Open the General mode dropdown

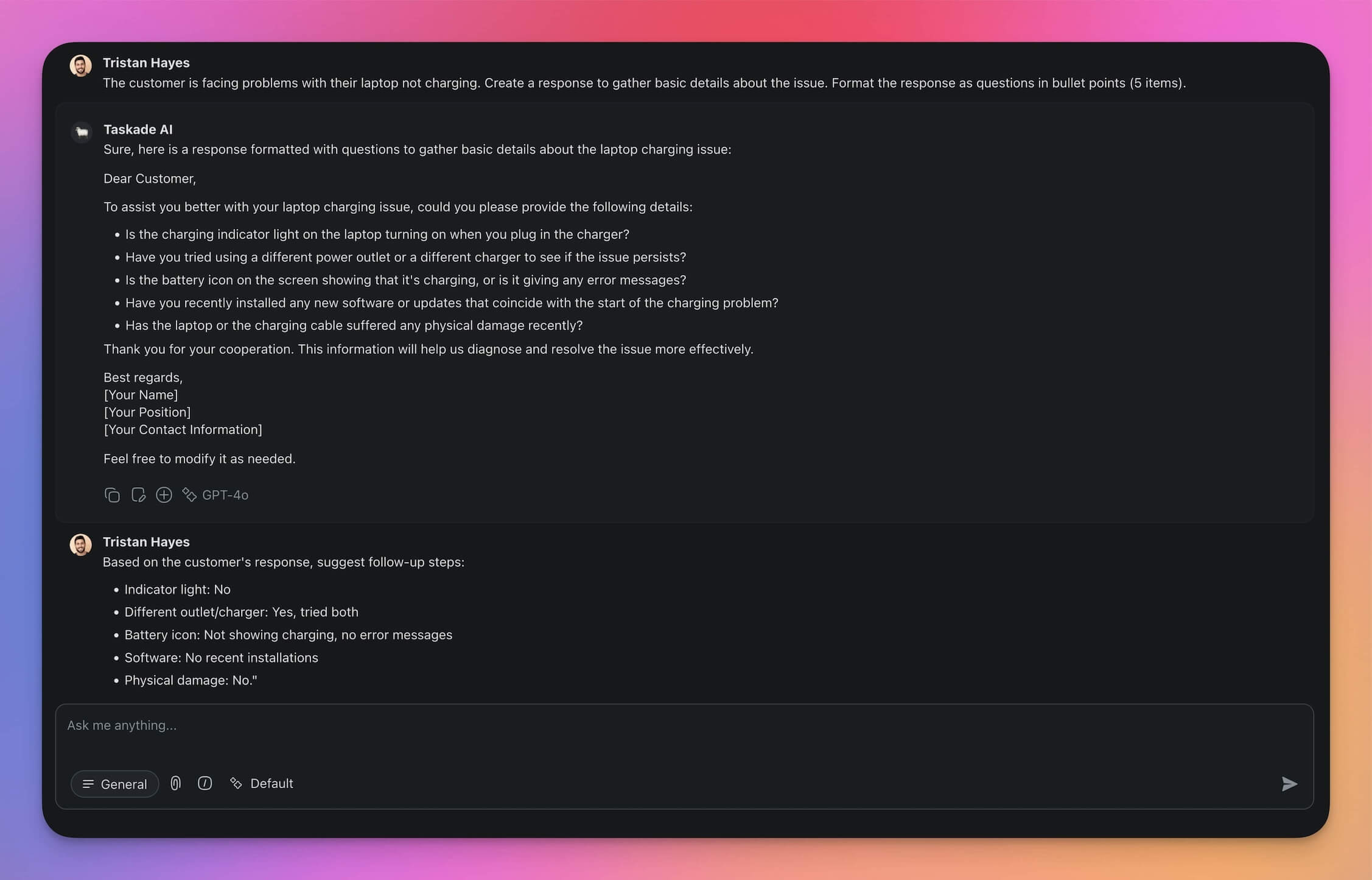[x=114, y=784]
